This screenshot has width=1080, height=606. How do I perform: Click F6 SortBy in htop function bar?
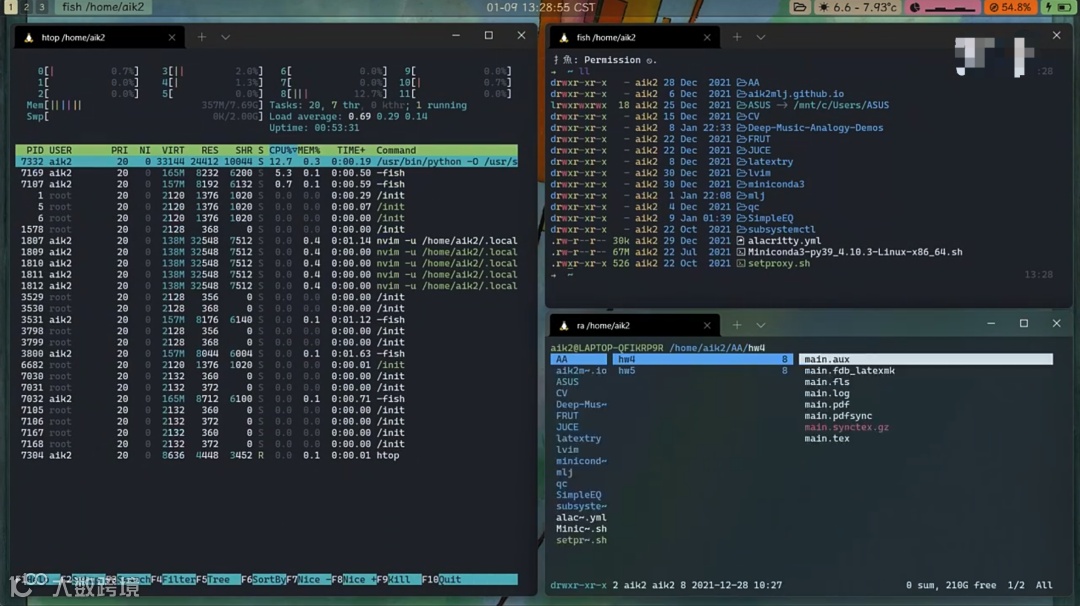[x=264, y=580]
